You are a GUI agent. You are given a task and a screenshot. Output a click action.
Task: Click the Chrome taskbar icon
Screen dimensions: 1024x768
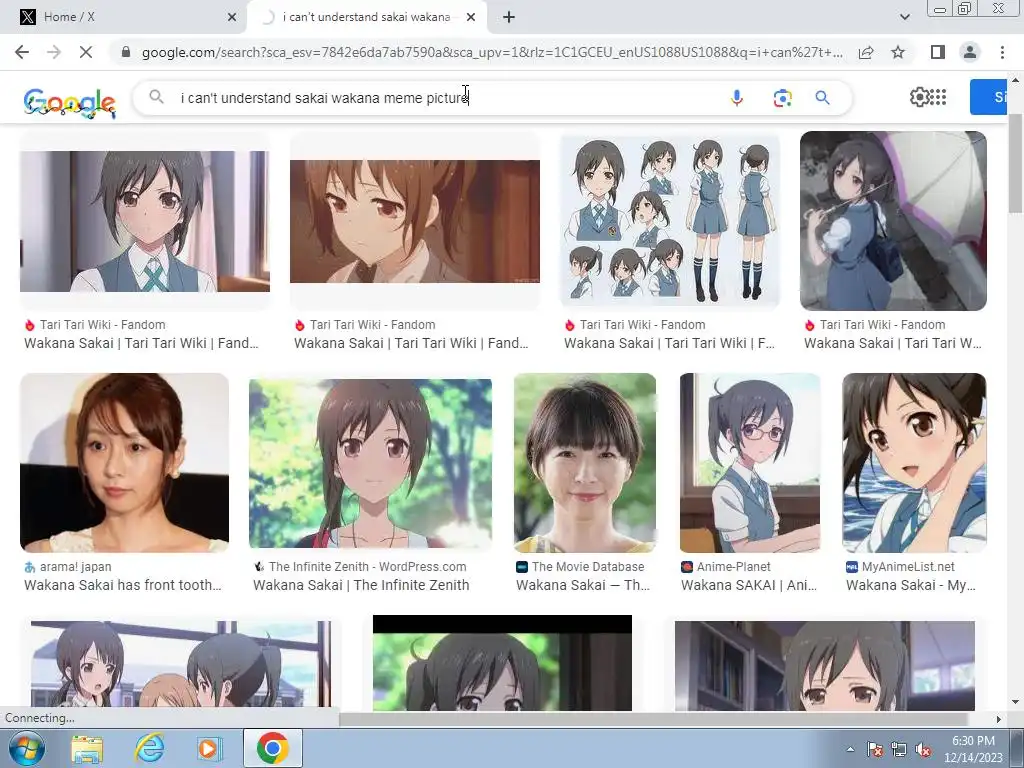(272, 748)
